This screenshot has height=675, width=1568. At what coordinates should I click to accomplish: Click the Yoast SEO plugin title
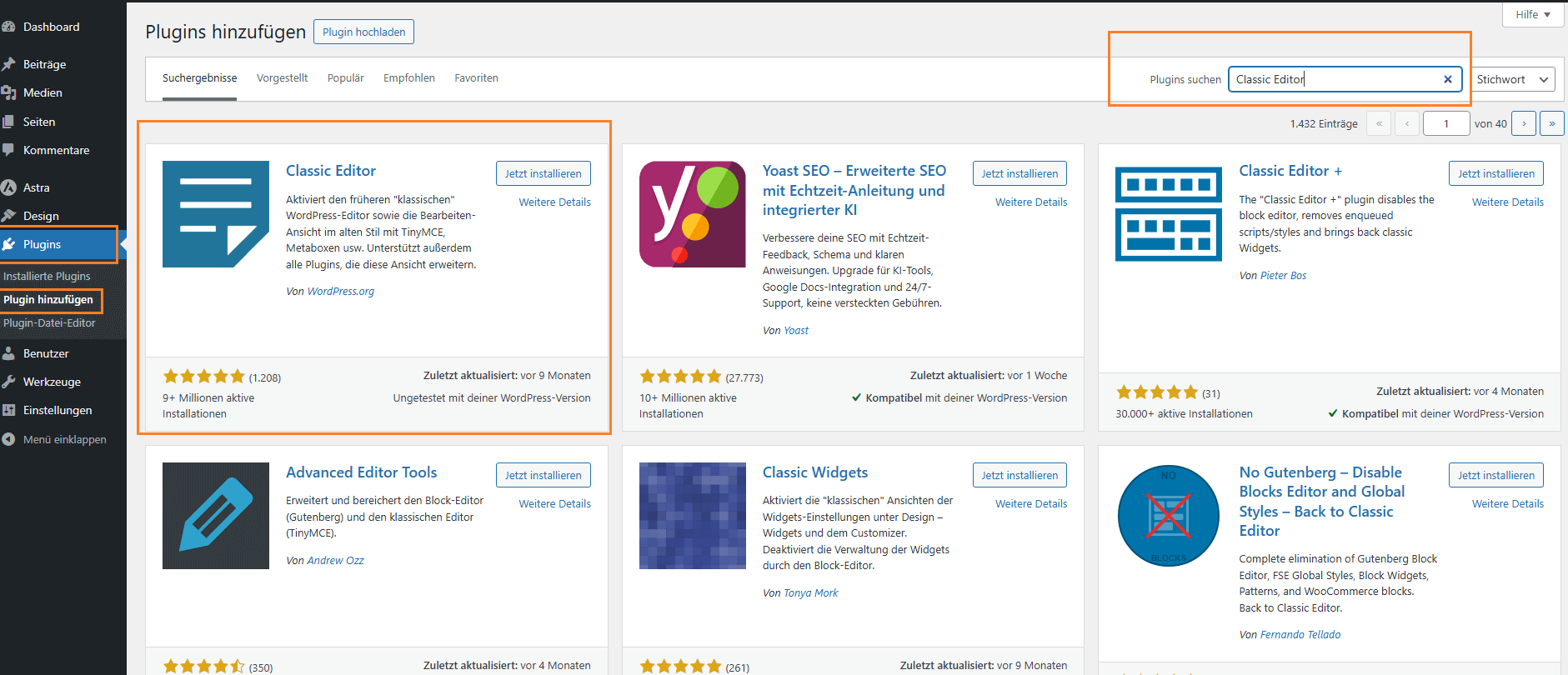(x=854, y=190)
